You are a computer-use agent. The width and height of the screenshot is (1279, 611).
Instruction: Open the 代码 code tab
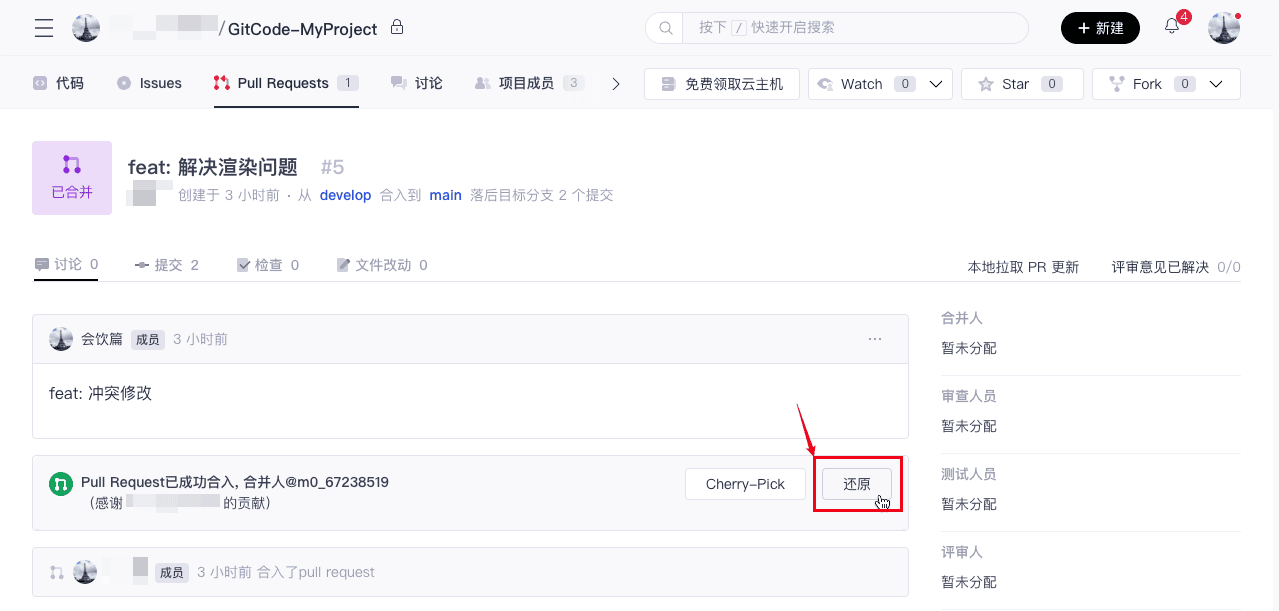[58, 83]
